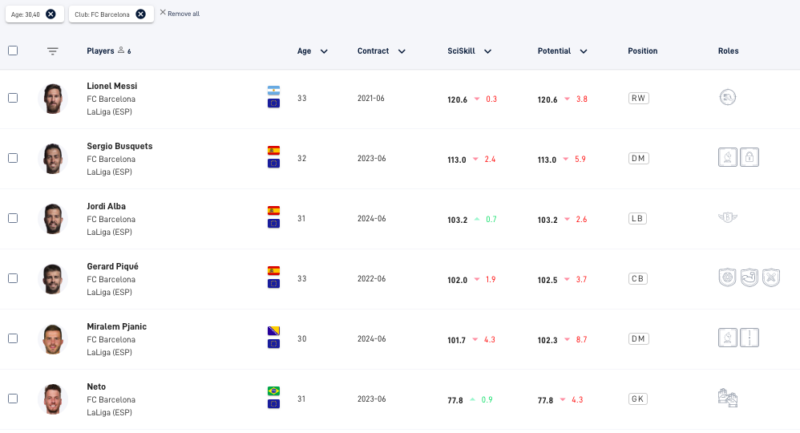
Task: Click Jordi Alba's winged role icon
Action: [728, 218]
